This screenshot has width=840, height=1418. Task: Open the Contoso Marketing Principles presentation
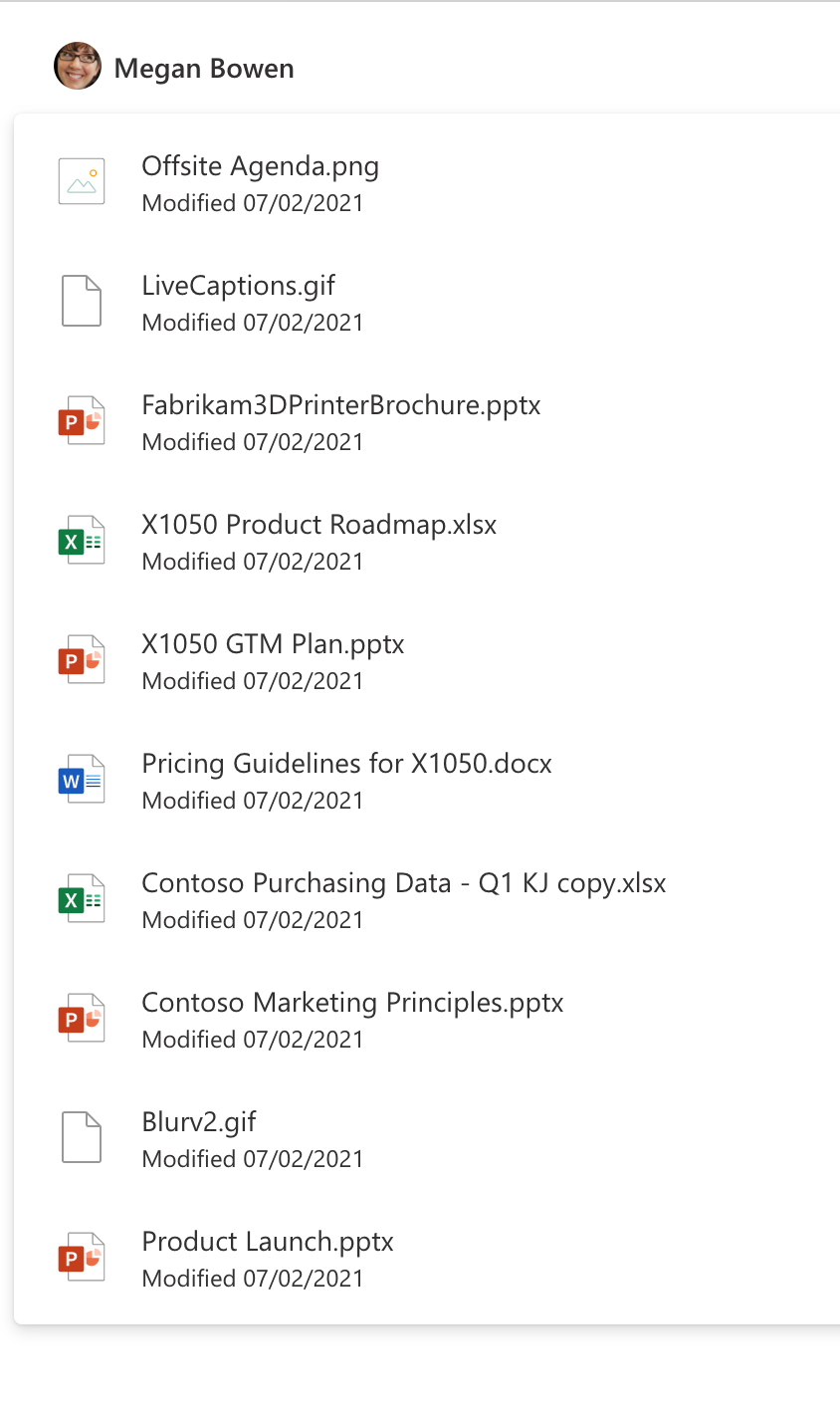352,1002
